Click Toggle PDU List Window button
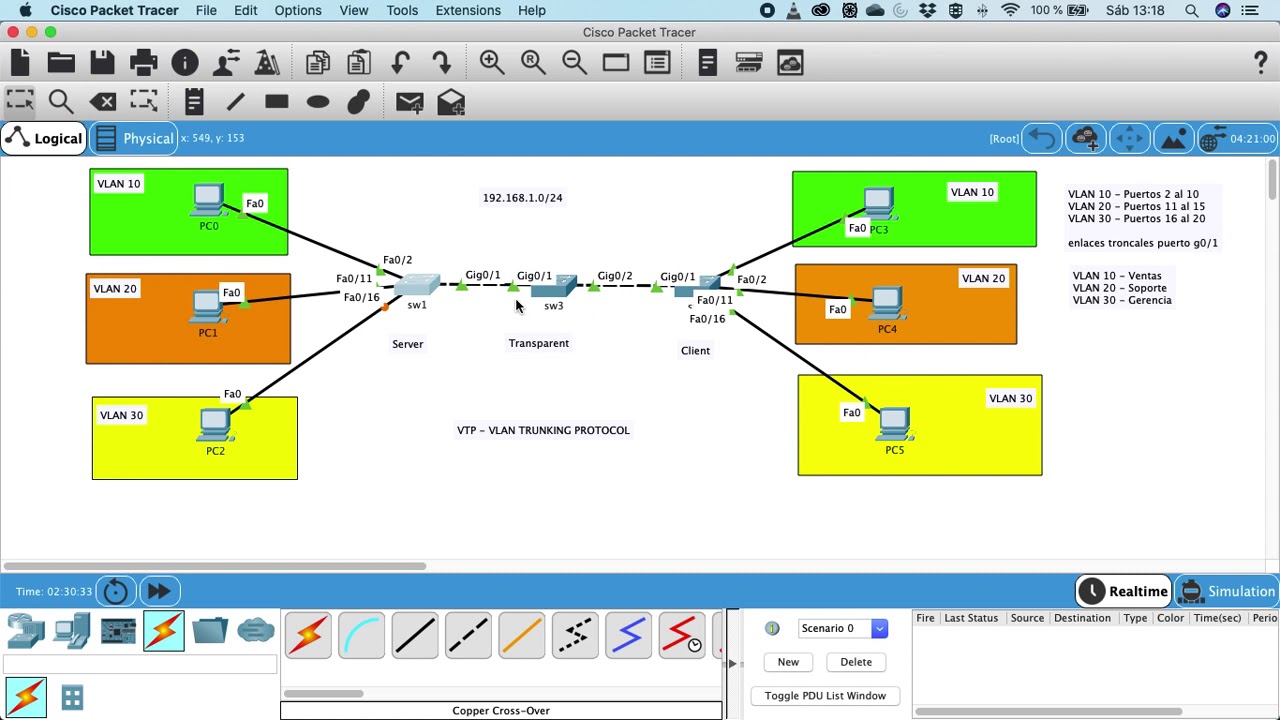This screenshot has width=1280, height=720. [x=825, y=695]
